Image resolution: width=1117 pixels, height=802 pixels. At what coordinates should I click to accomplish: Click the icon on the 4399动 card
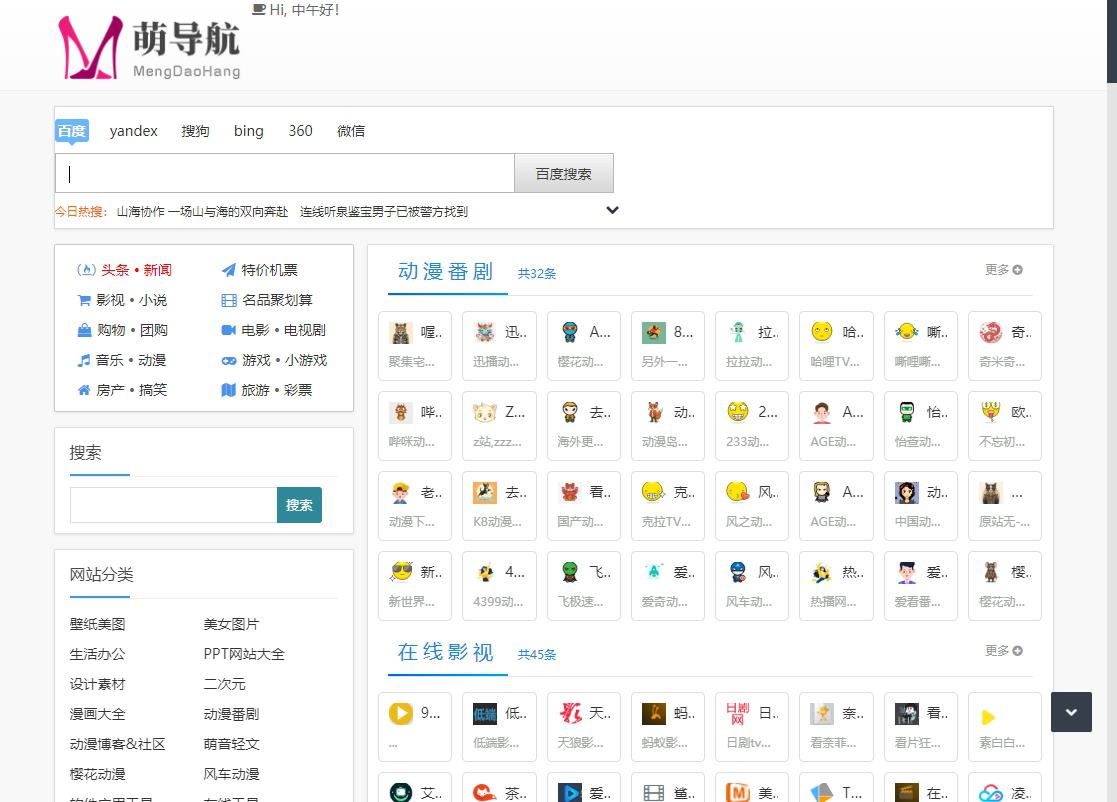485,573
